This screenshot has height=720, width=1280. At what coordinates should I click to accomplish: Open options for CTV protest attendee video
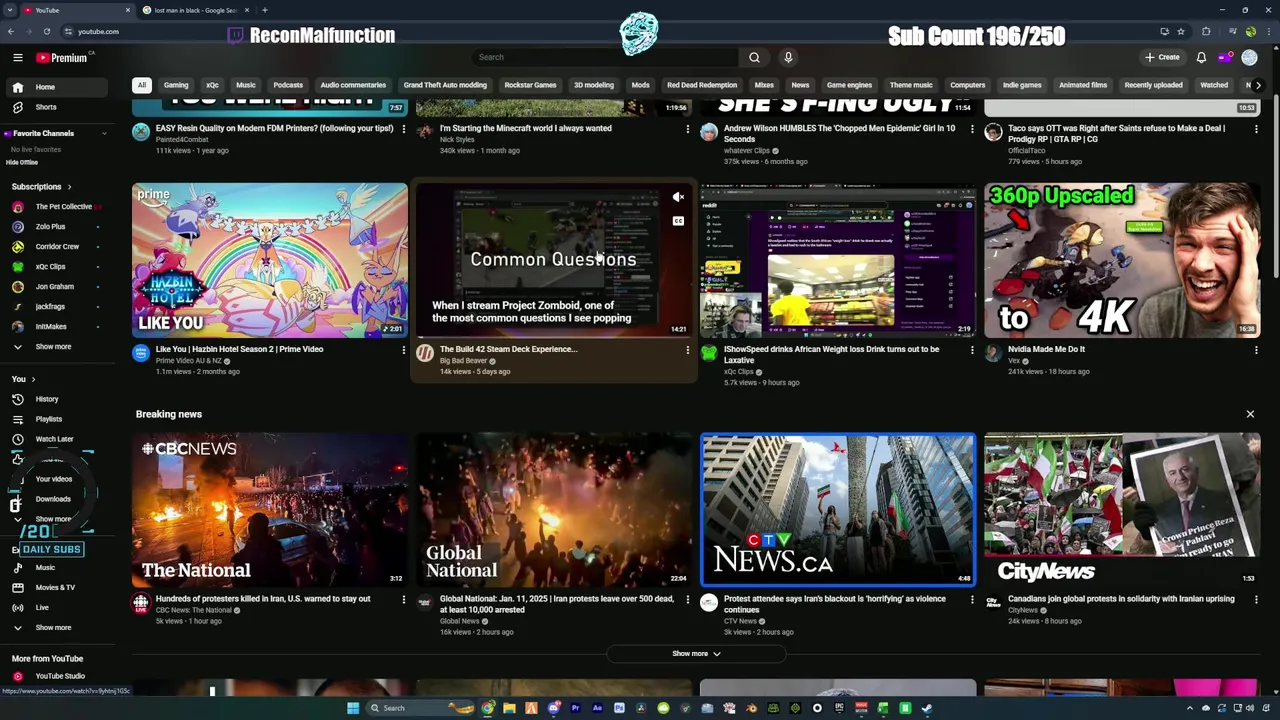coord(971,600)
